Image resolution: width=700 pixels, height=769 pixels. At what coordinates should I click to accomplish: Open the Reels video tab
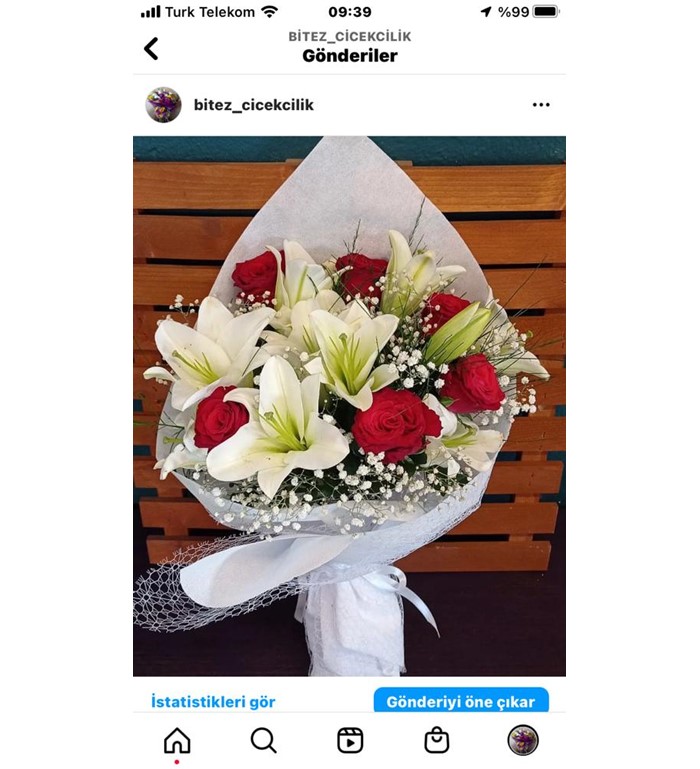pos(350,740)
